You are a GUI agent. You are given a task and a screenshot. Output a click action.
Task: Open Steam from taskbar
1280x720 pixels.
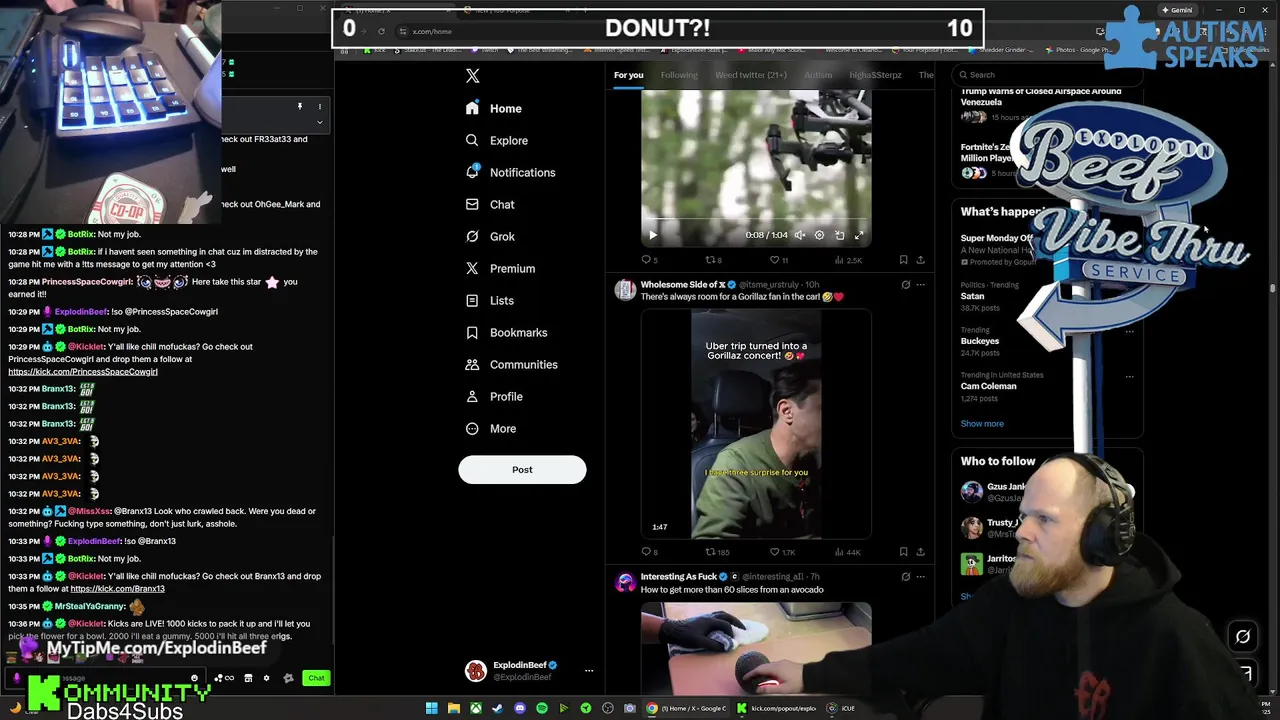coord(498,708)
